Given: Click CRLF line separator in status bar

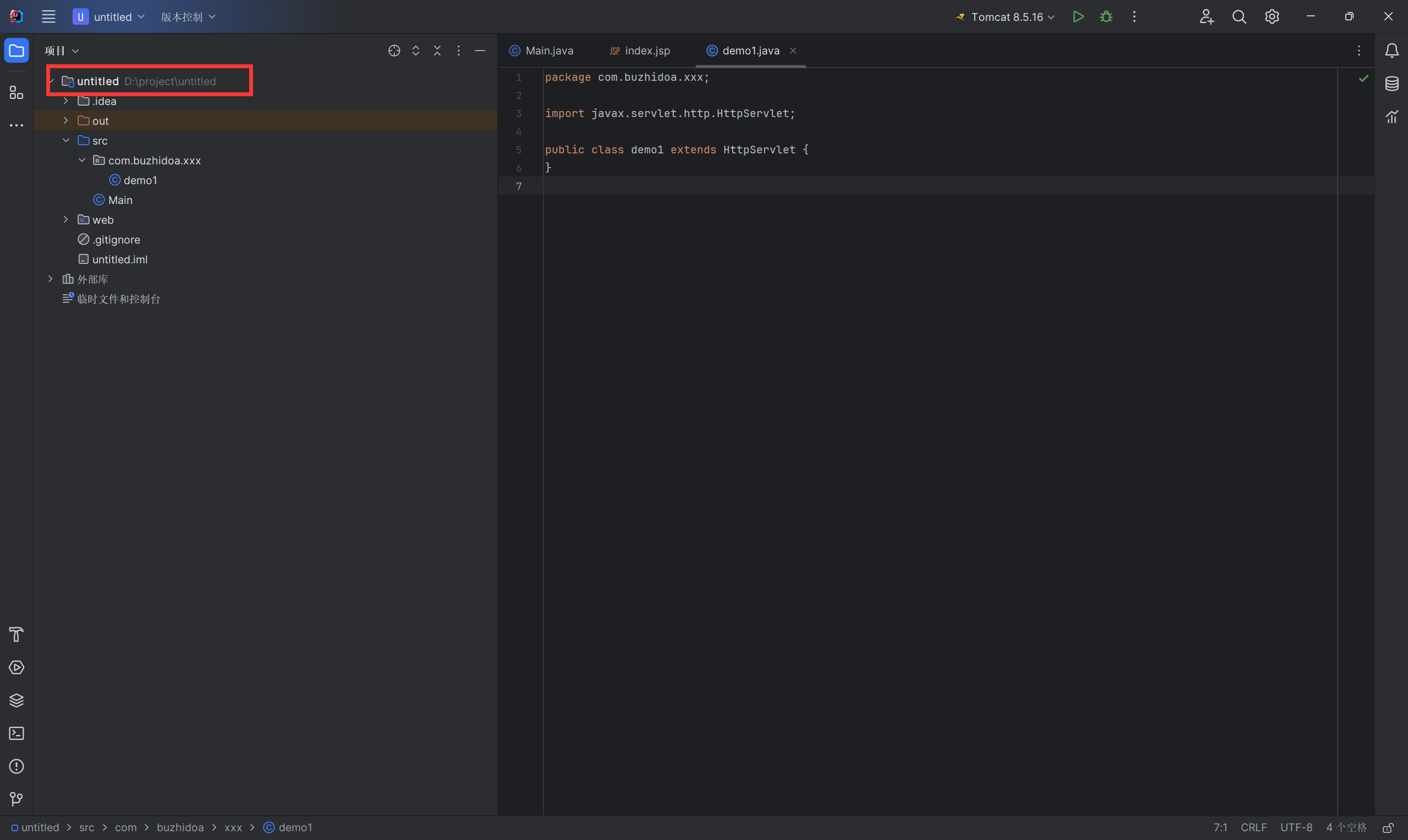Looking at the screenshot, I should (x=1253, y=827).
